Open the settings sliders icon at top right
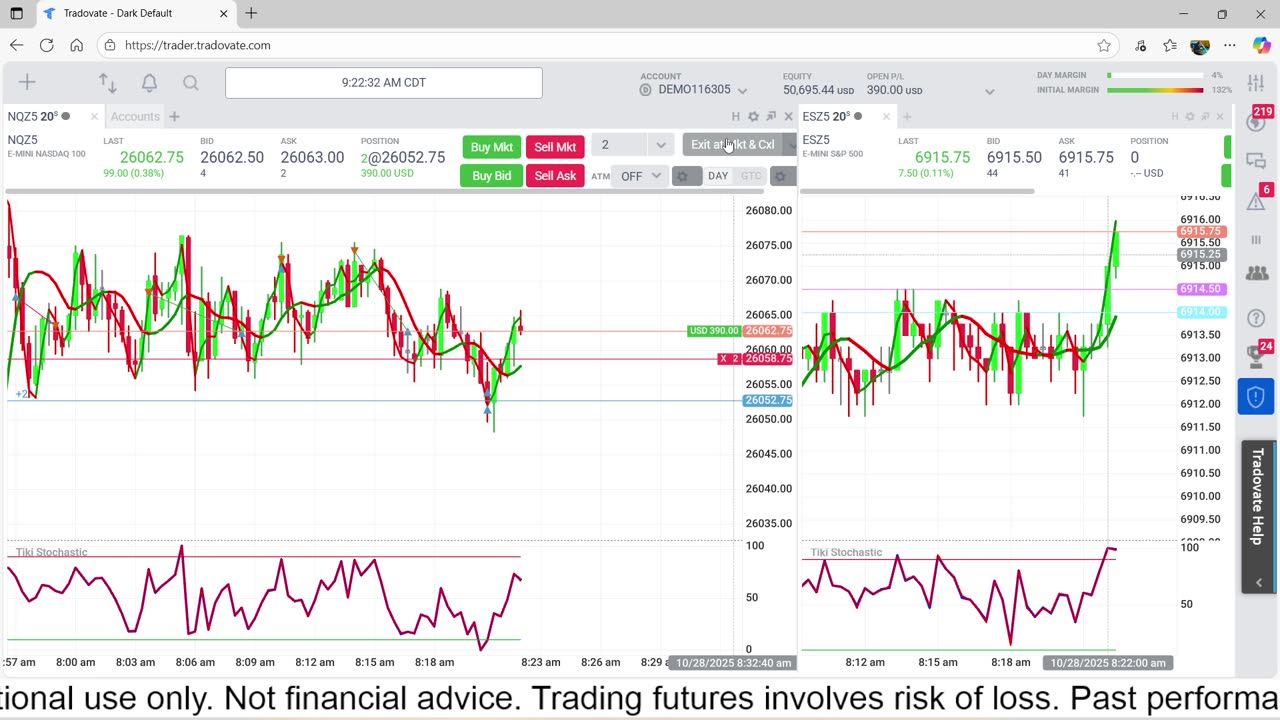Viewport: 1280px width, 720px height. pos(1256,83)
